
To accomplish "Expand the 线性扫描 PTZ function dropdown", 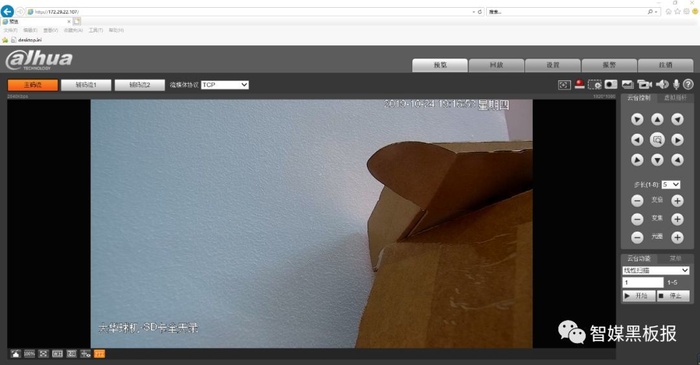I will (x=655, y=270).
